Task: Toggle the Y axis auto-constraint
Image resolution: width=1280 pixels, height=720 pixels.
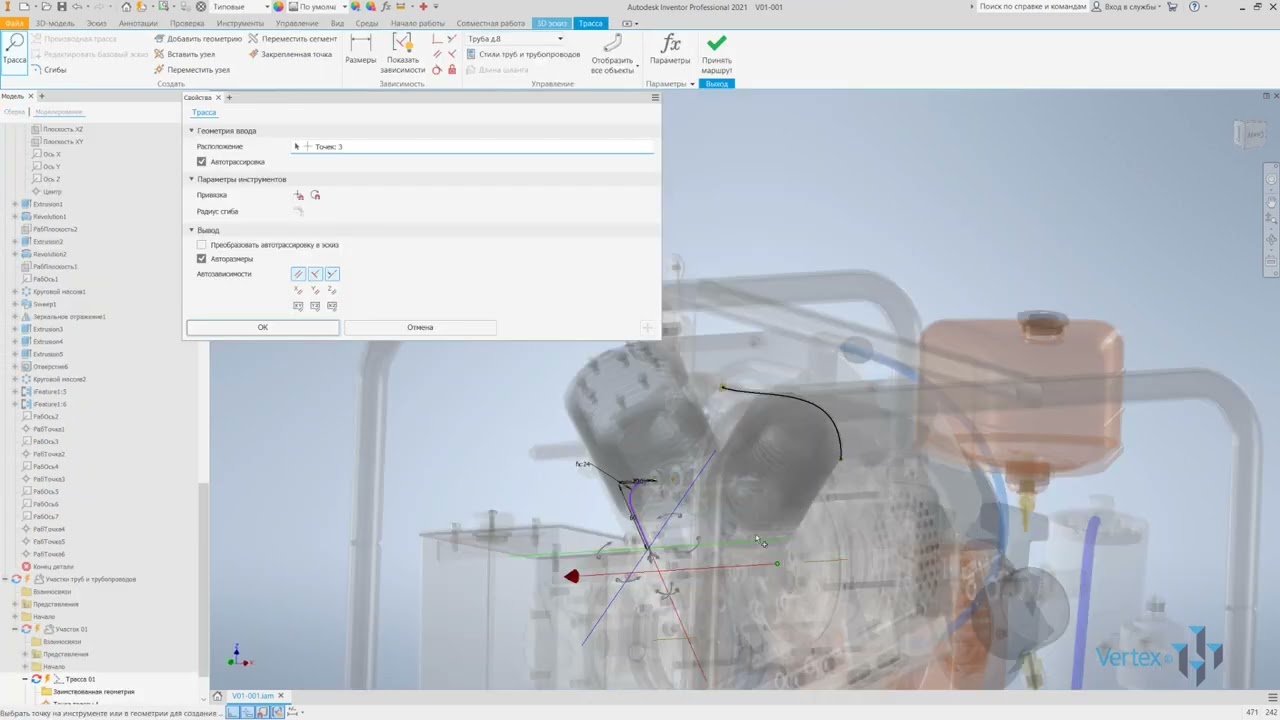Action: [315, 290]
